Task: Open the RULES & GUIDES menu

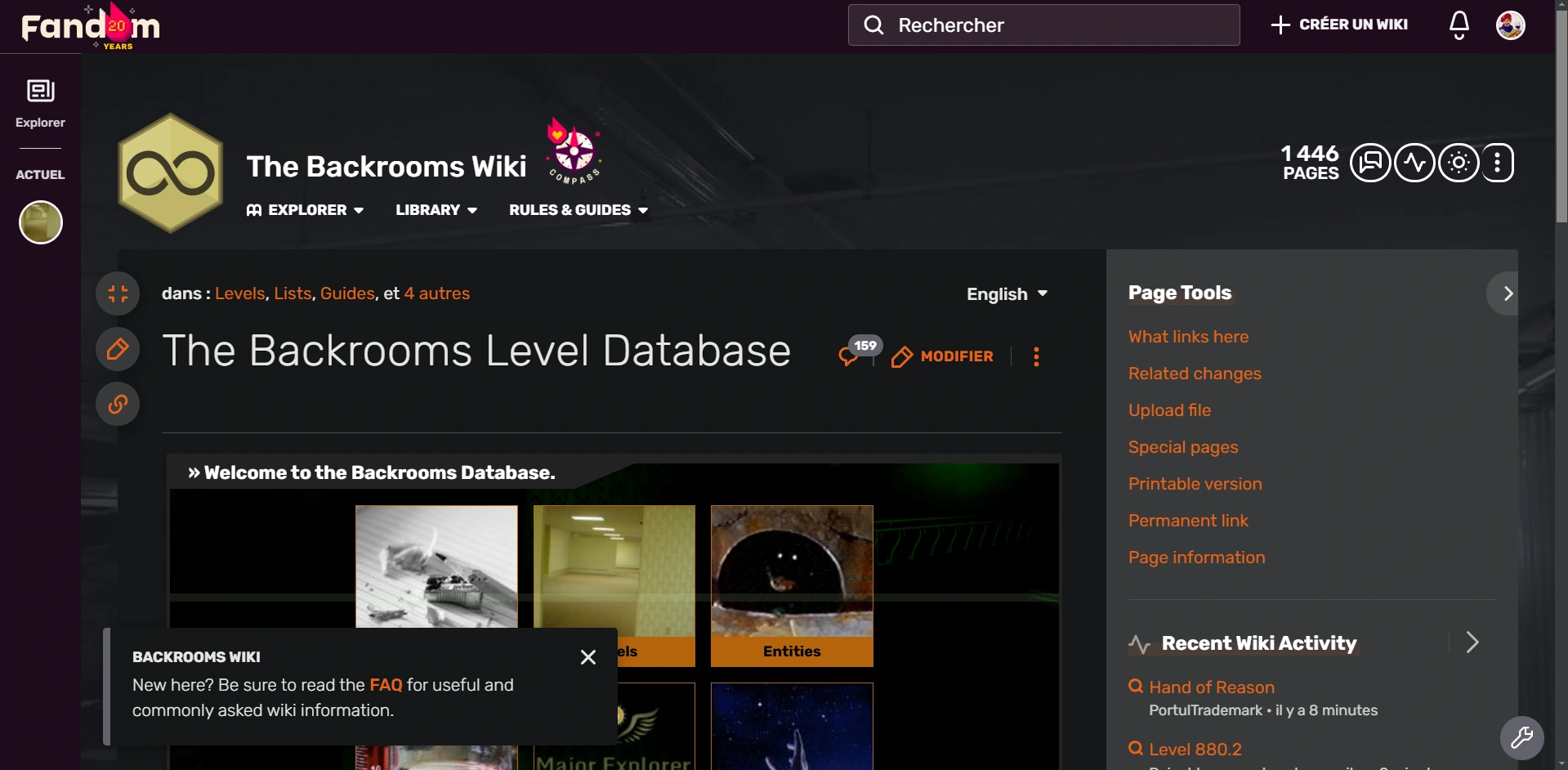Action: pos(577,210)
